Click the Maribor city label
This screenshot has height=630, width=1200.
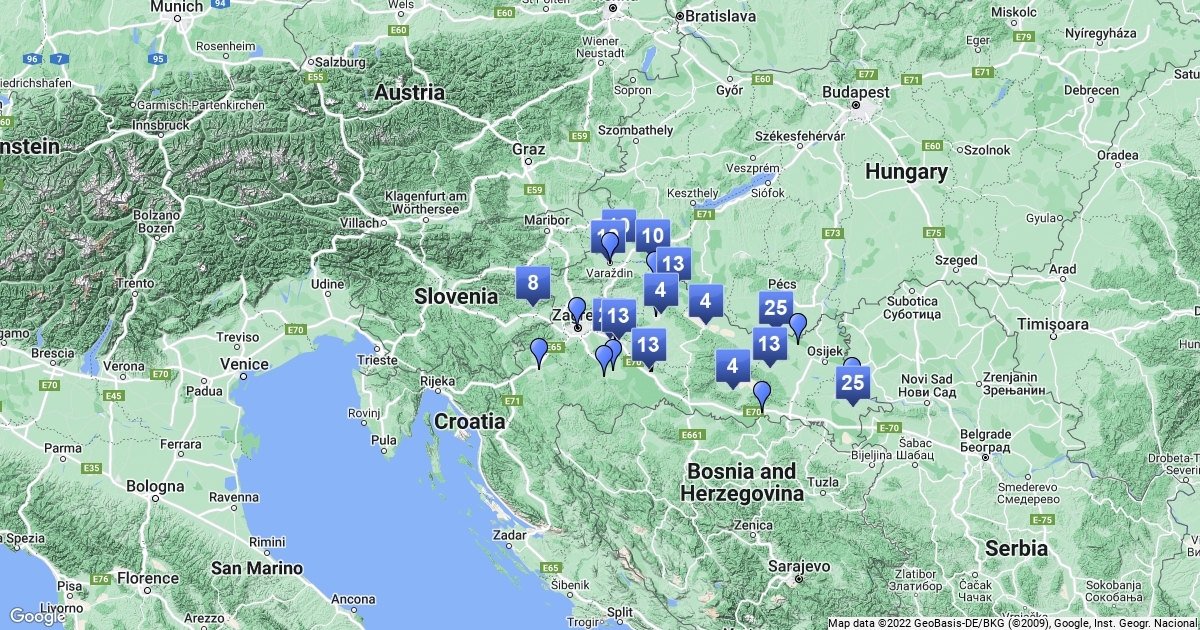pyautogui.click(x=546, y=219)
